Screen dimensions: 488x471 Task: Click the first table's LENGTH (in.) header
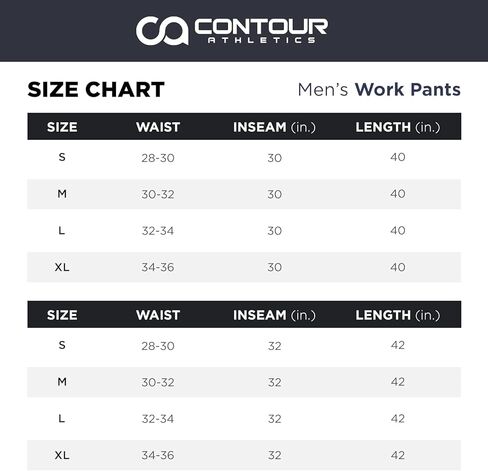click(x=398, y=127)
